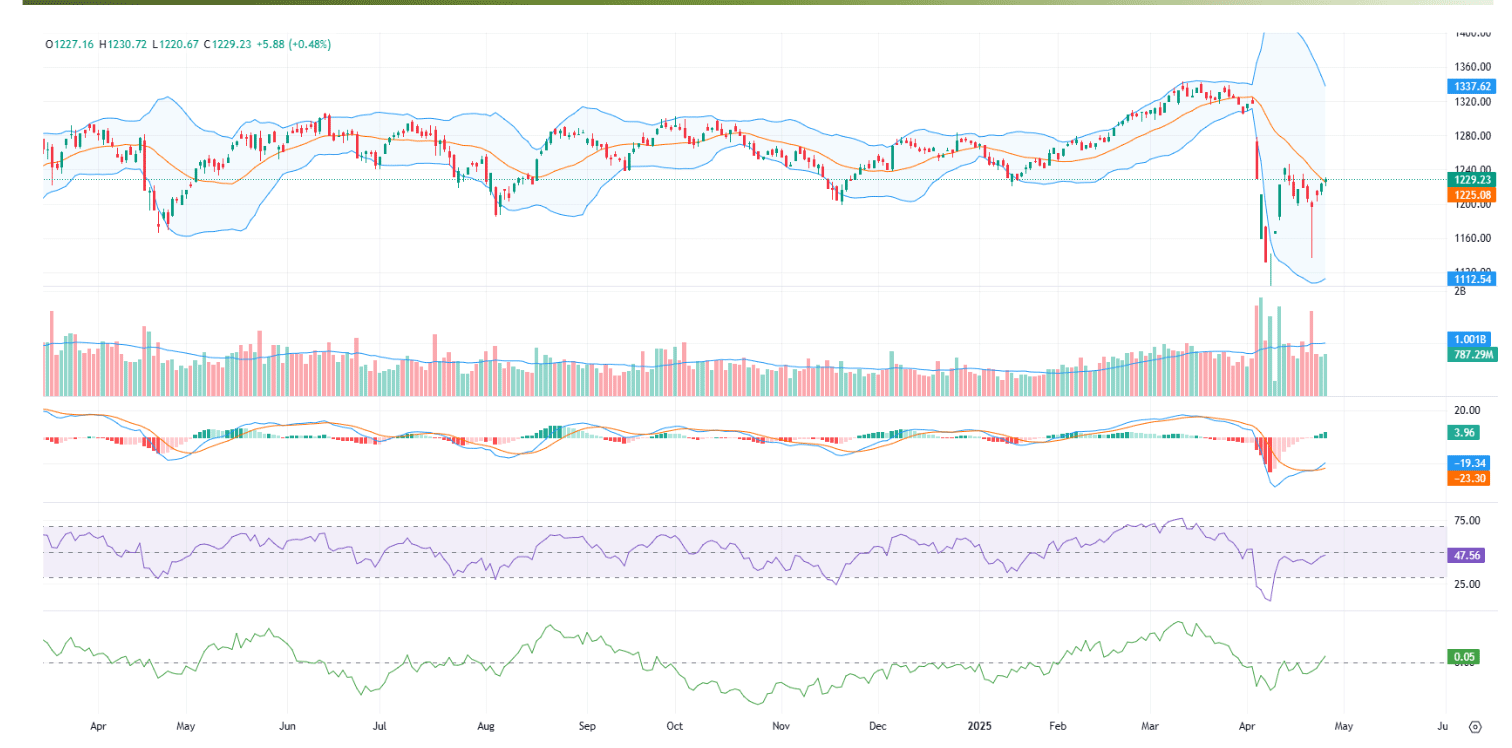Click the +5.88 (+0.48%) change text
Viewport: 1512px width, 748px height.
[x=293, y=44]
